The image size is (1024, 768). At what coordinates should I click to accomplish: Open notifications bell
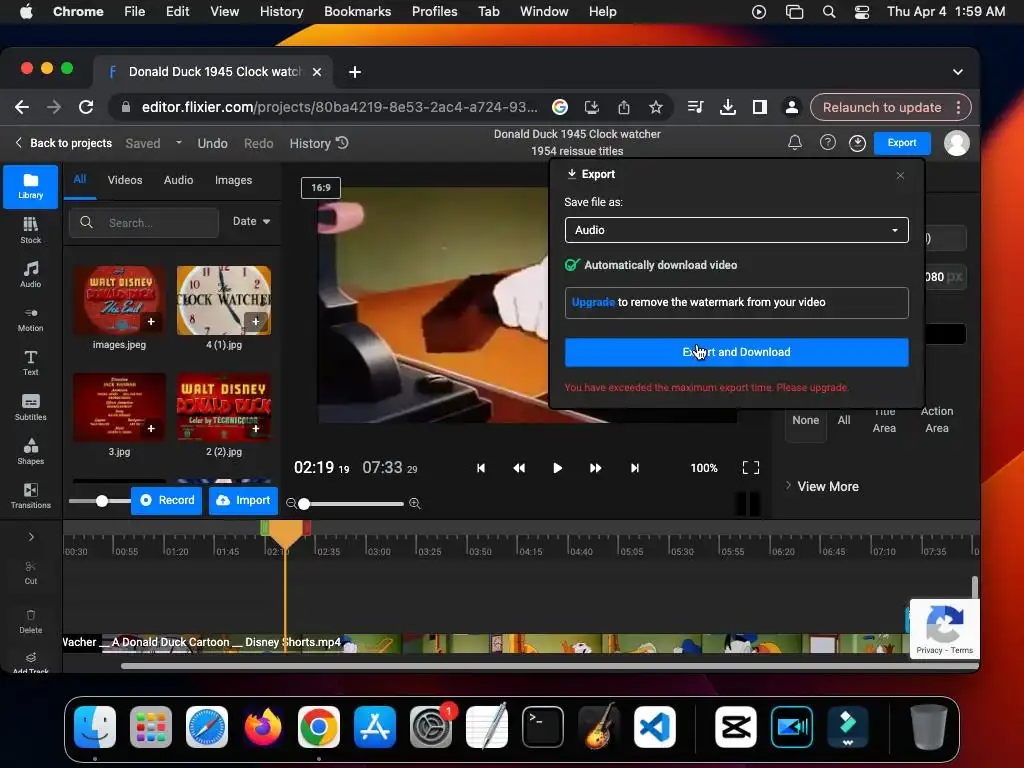click(x=795, y=142)
